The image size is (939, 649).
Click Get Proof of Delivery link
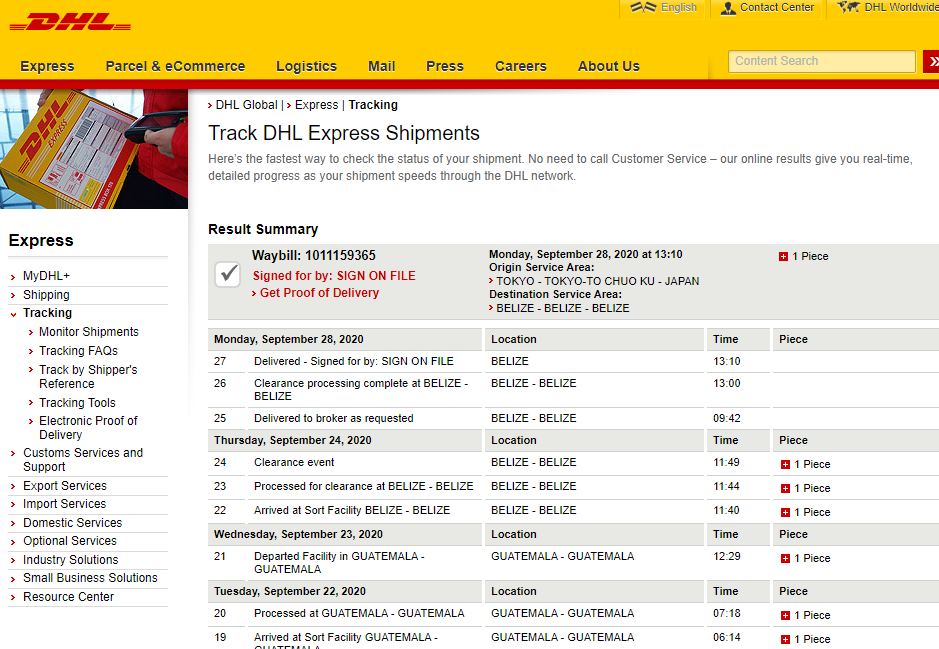click(x=319, y=293)
